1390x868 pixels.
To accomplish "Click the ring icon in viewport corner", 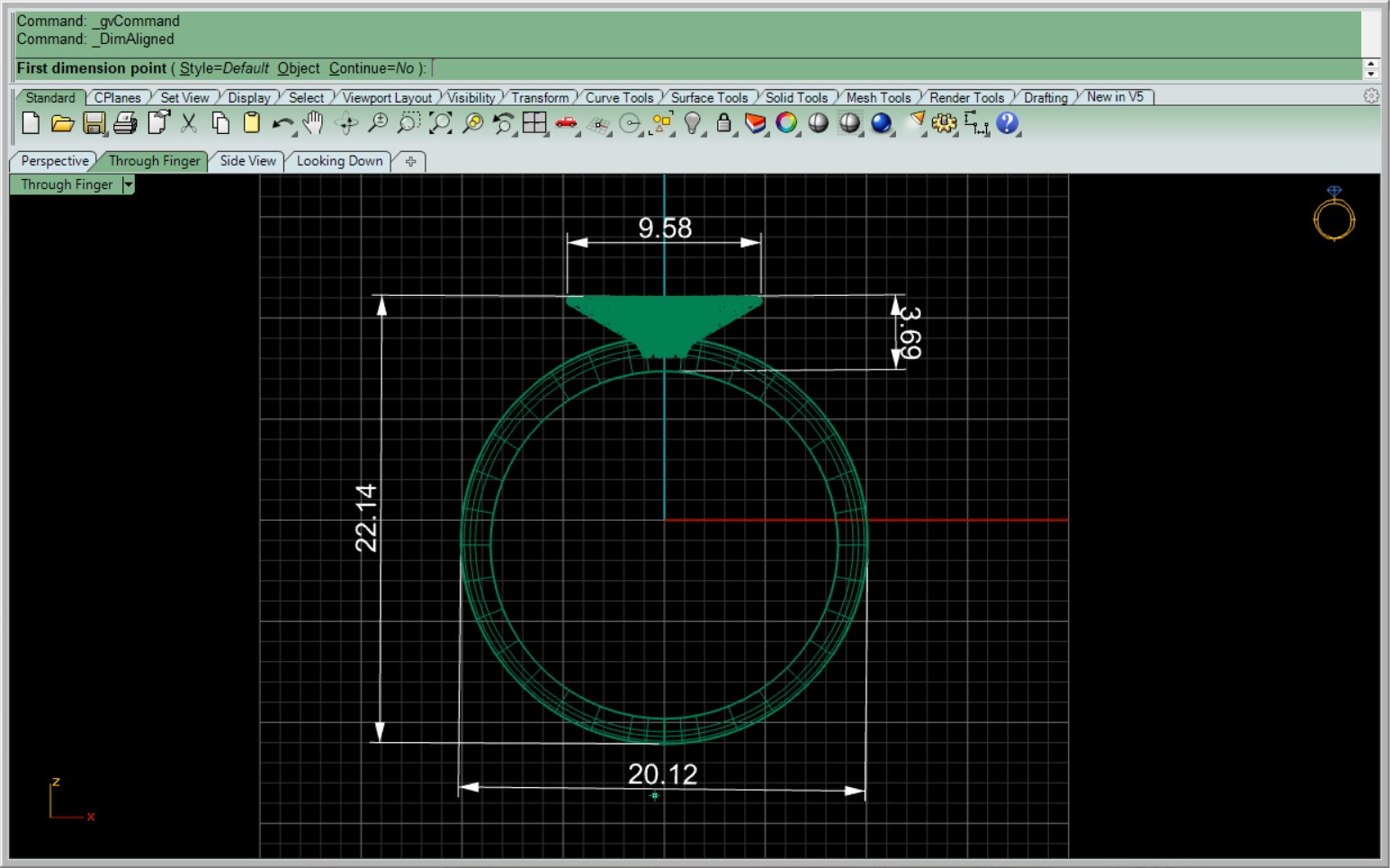I will click(x=1333, y=213).
